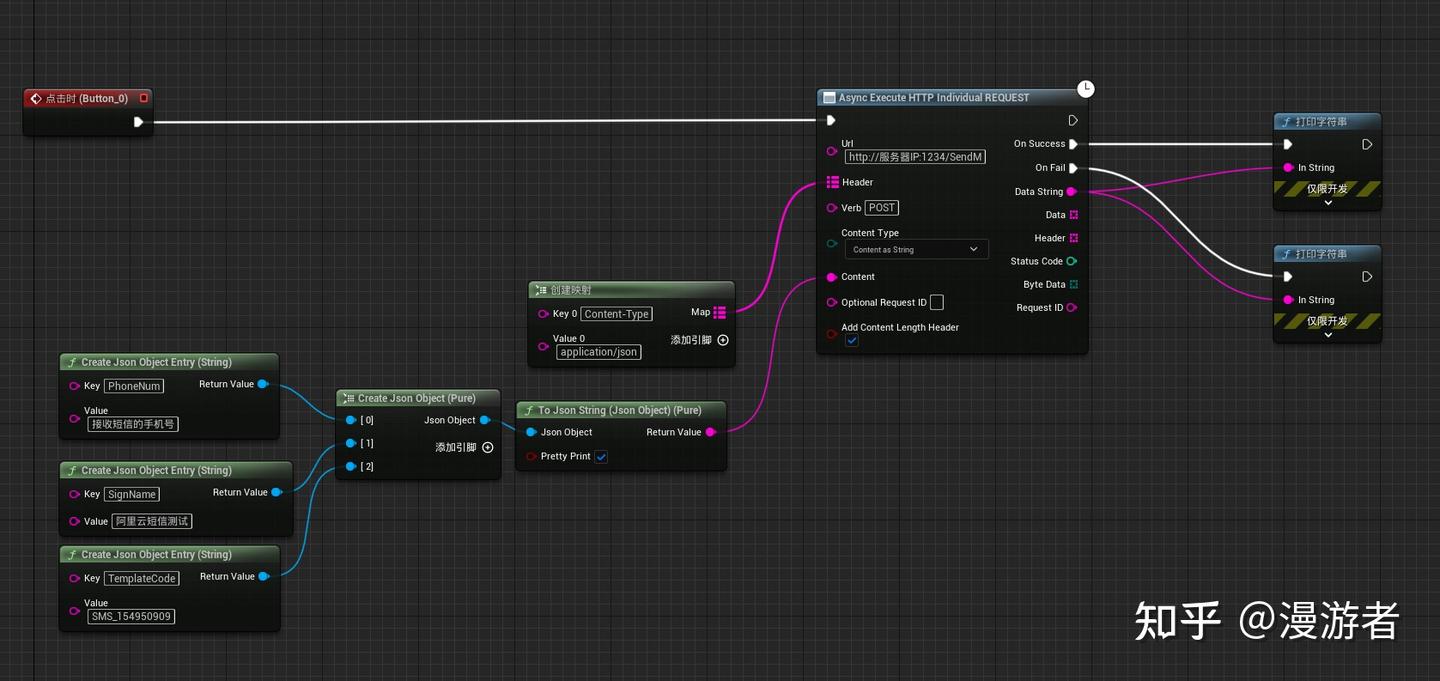Click Return Value pin of To Json String
1440x681 pixels.
coord(711,432)
